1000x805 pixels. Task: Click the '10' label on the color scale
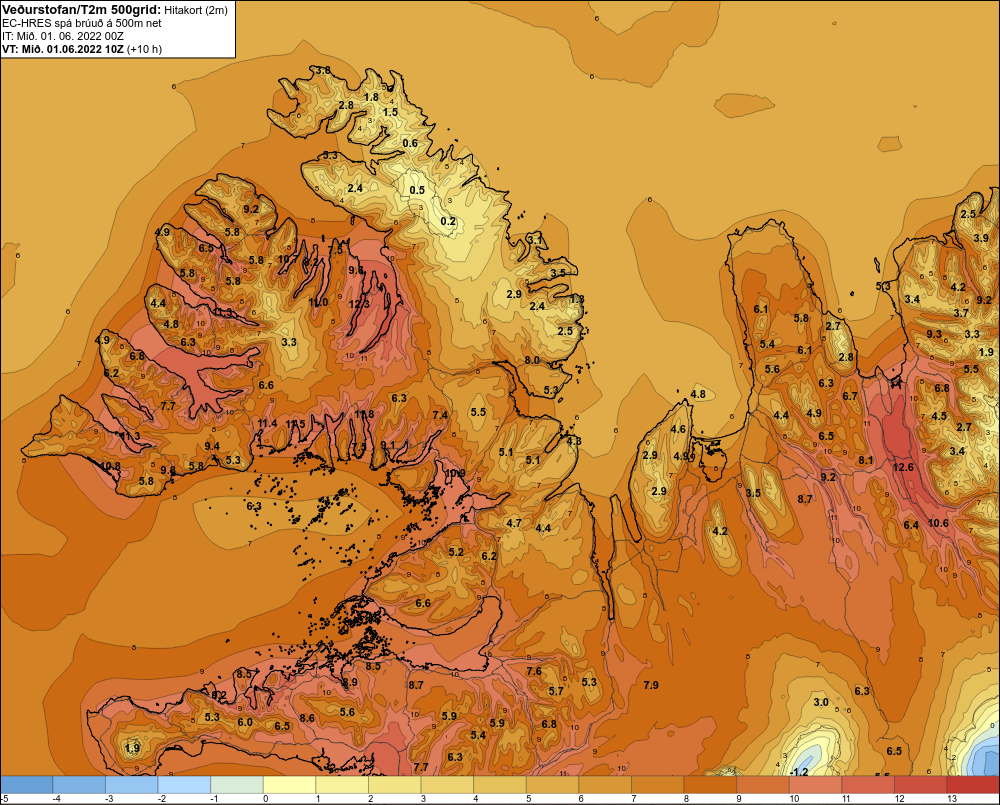click(794, 799)
